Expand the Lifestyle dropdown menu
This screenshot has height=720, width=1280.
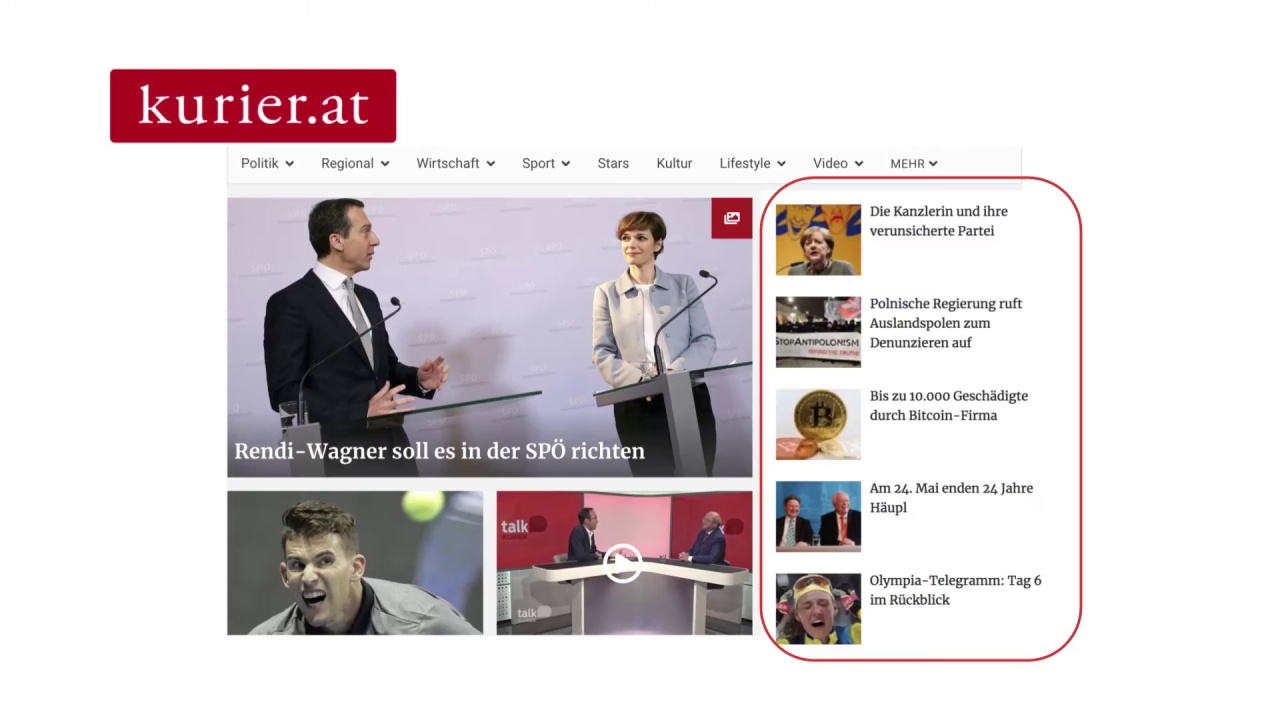(x=752, y=163)
